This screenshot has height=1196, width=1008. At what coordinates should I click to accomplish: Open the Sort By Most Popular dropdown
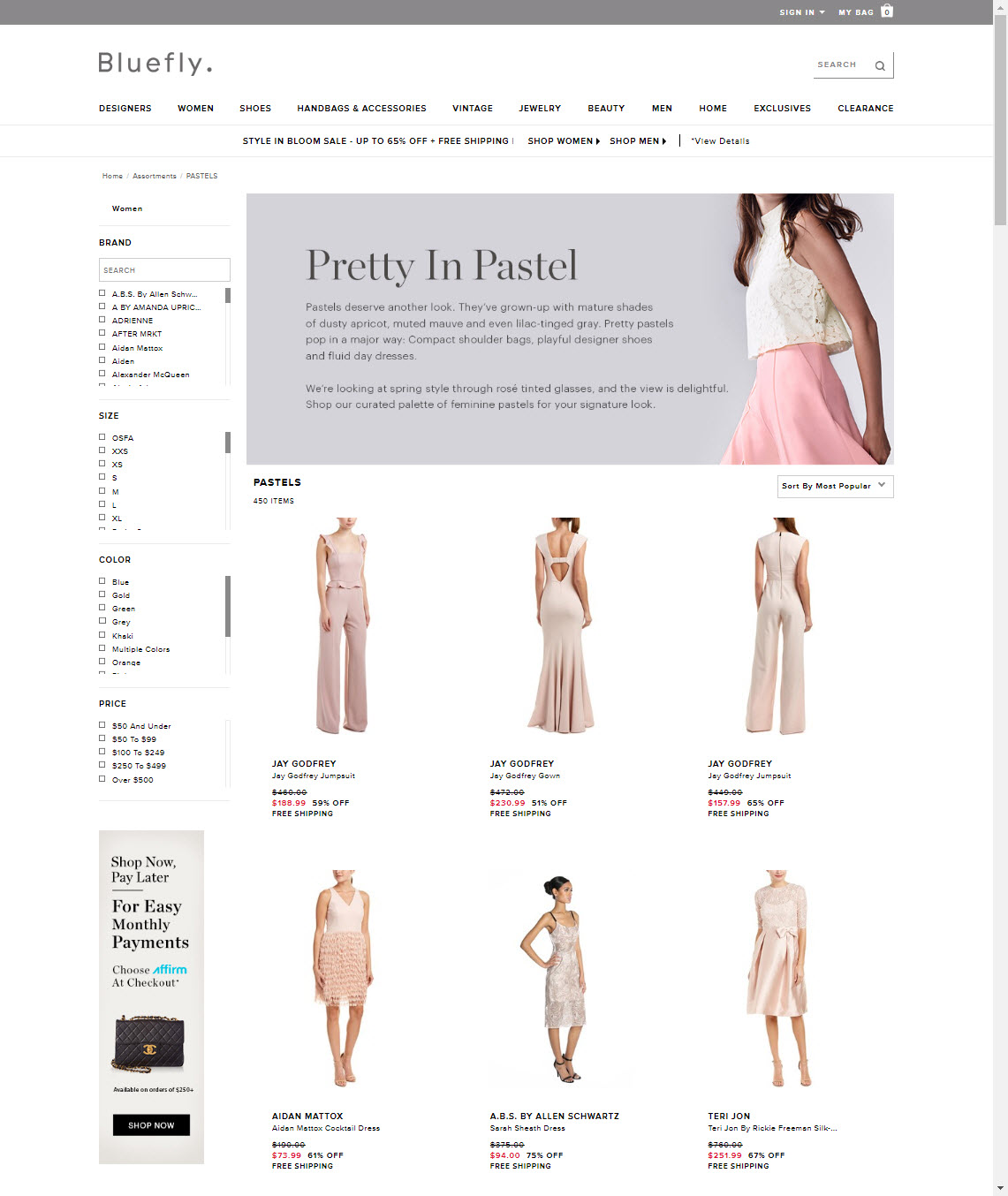click(835, 487)
